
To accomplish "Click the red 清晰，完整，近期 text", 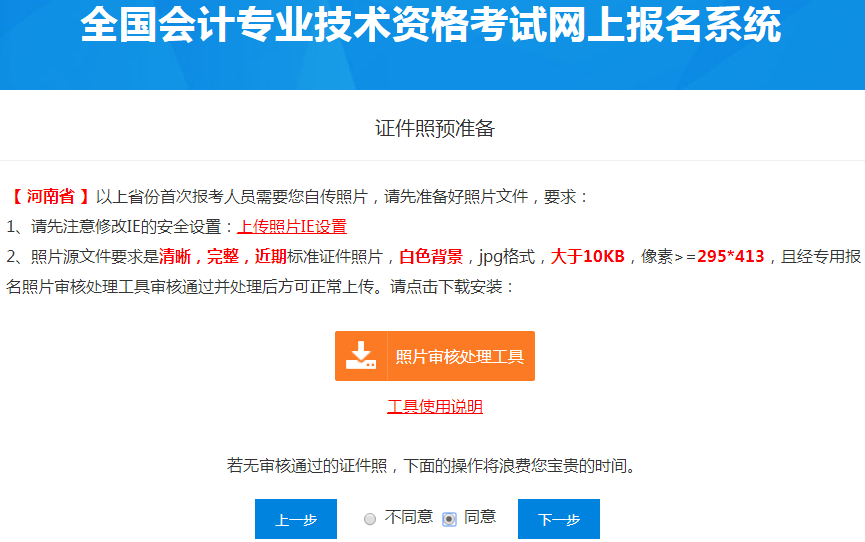I will [x=223, y=256].
